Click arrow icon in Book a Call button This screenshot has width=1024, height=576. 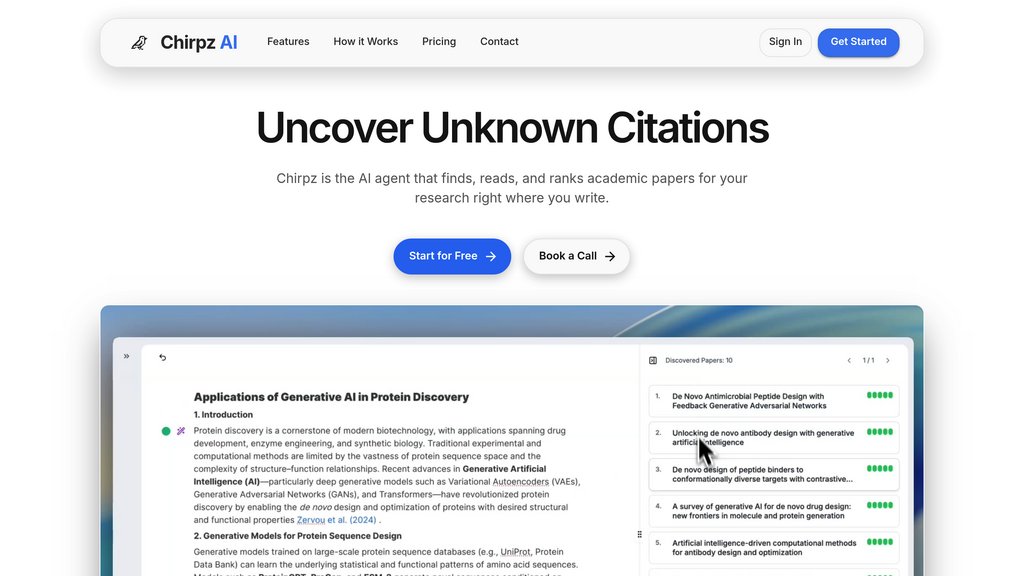point(610,256)
